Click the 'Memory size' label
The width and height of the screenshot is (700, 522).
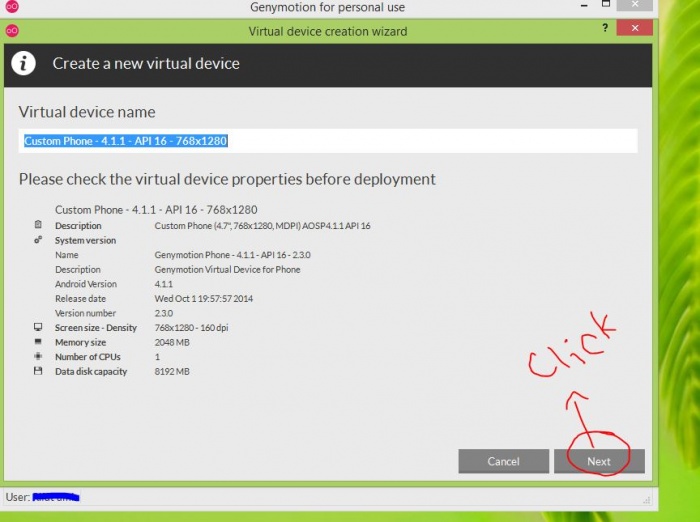point(80,342)
